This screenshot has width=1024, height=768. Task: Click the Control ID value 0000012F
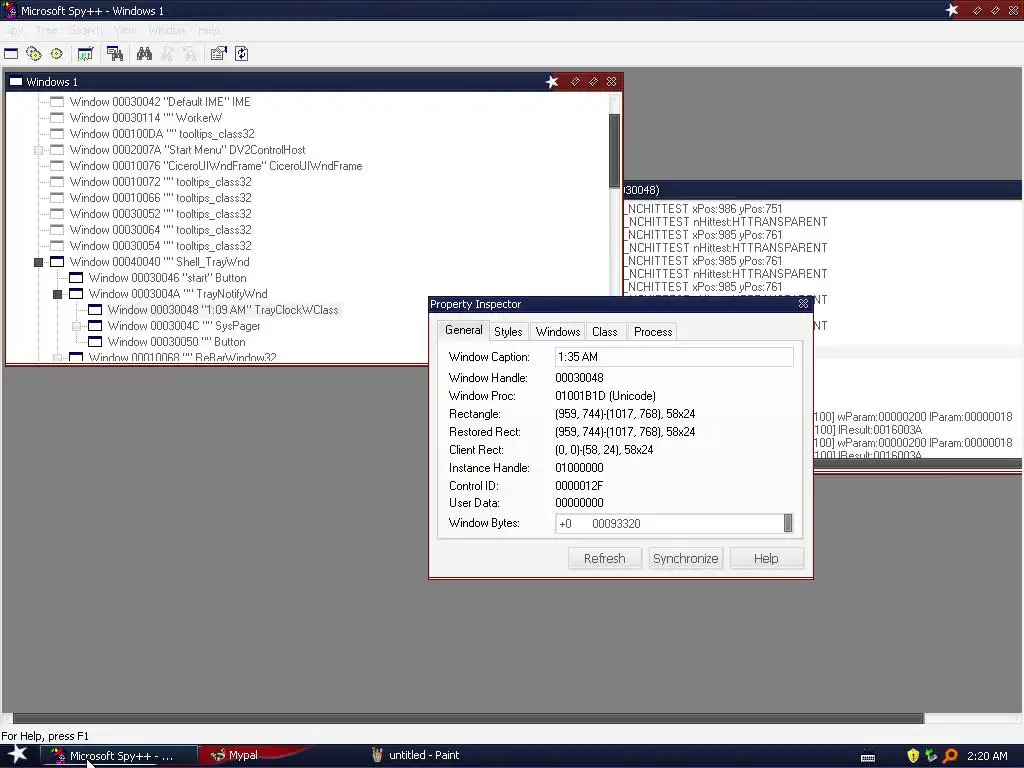tap(579, 486)
